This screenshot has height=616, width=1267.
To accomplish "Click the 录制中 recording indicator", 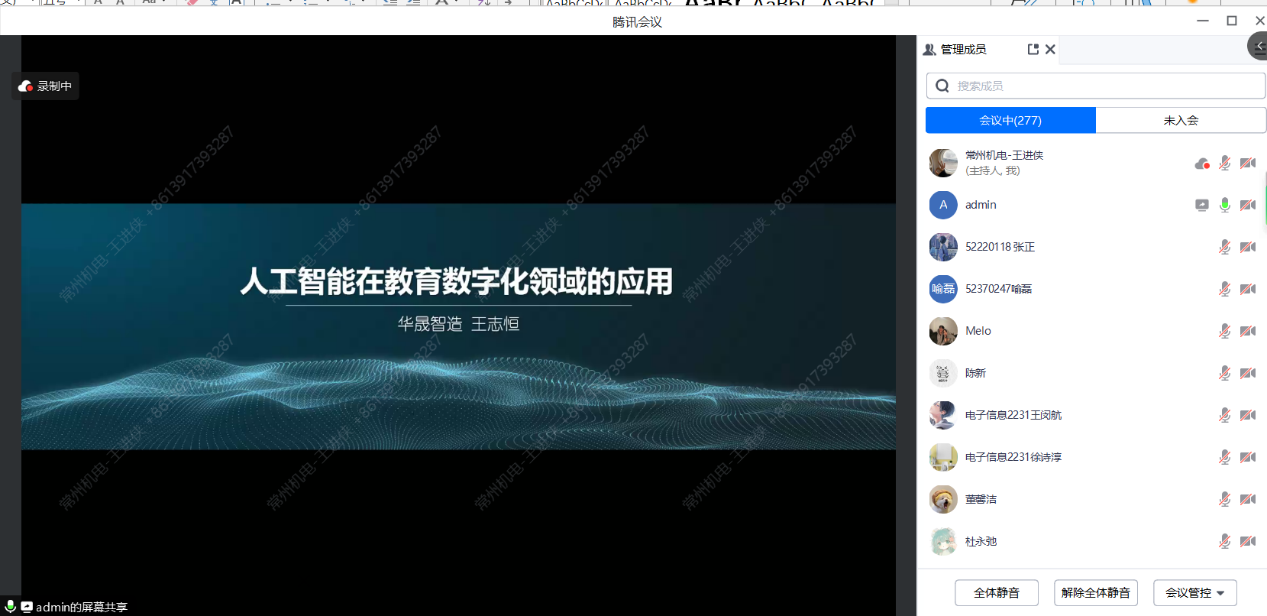I will (46, 86).
